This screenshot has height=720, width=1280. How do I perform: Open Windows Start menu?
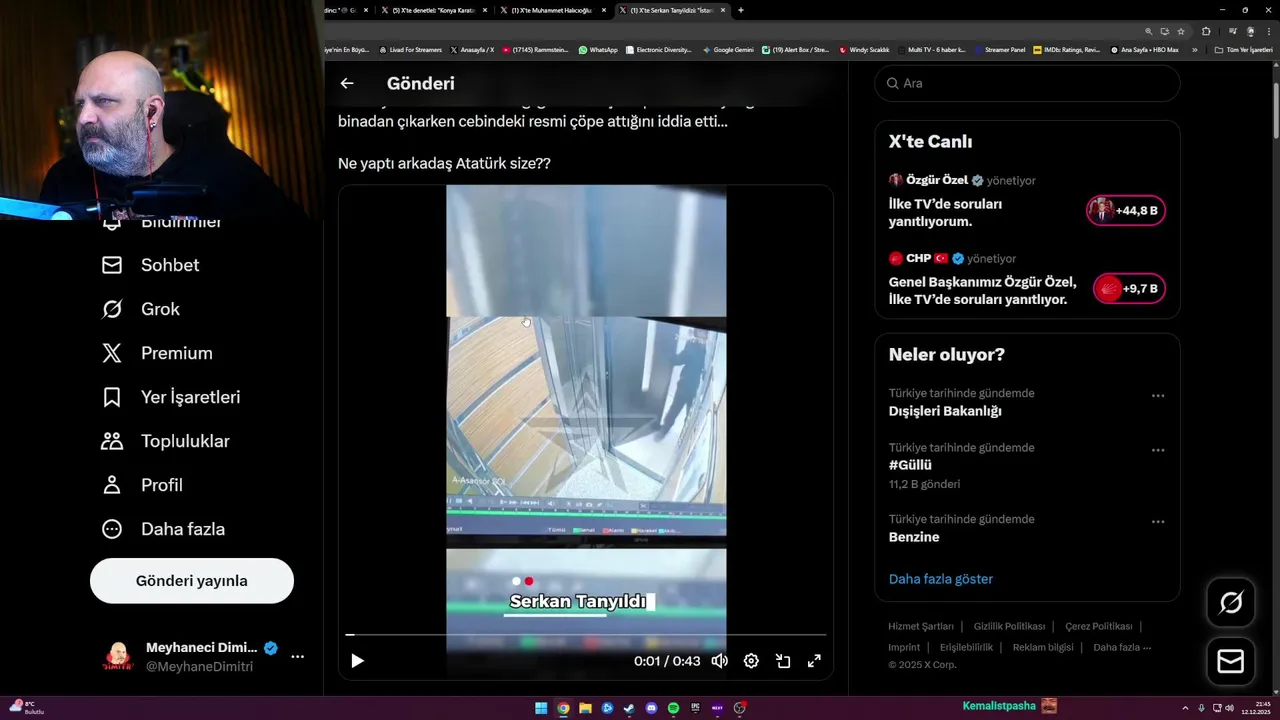tap(541, 708)
